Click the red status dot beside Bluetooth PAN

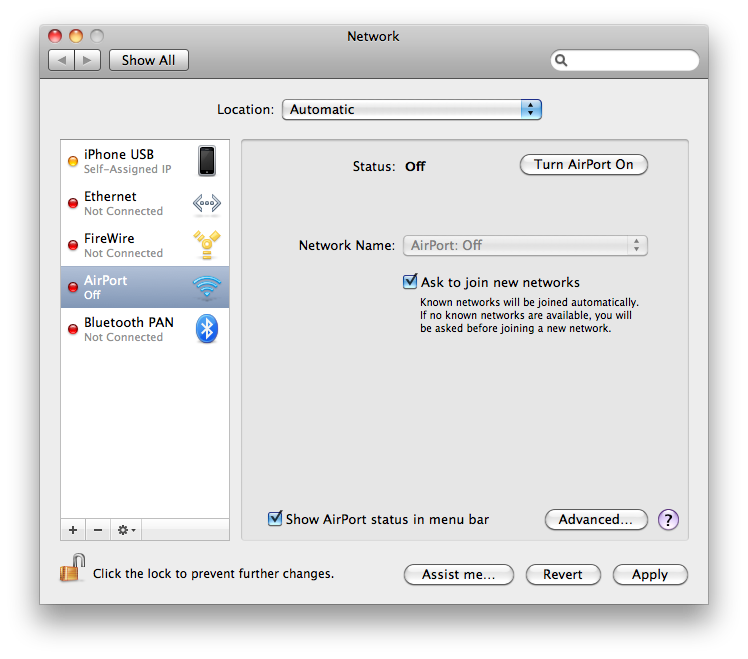coord(73,329)
